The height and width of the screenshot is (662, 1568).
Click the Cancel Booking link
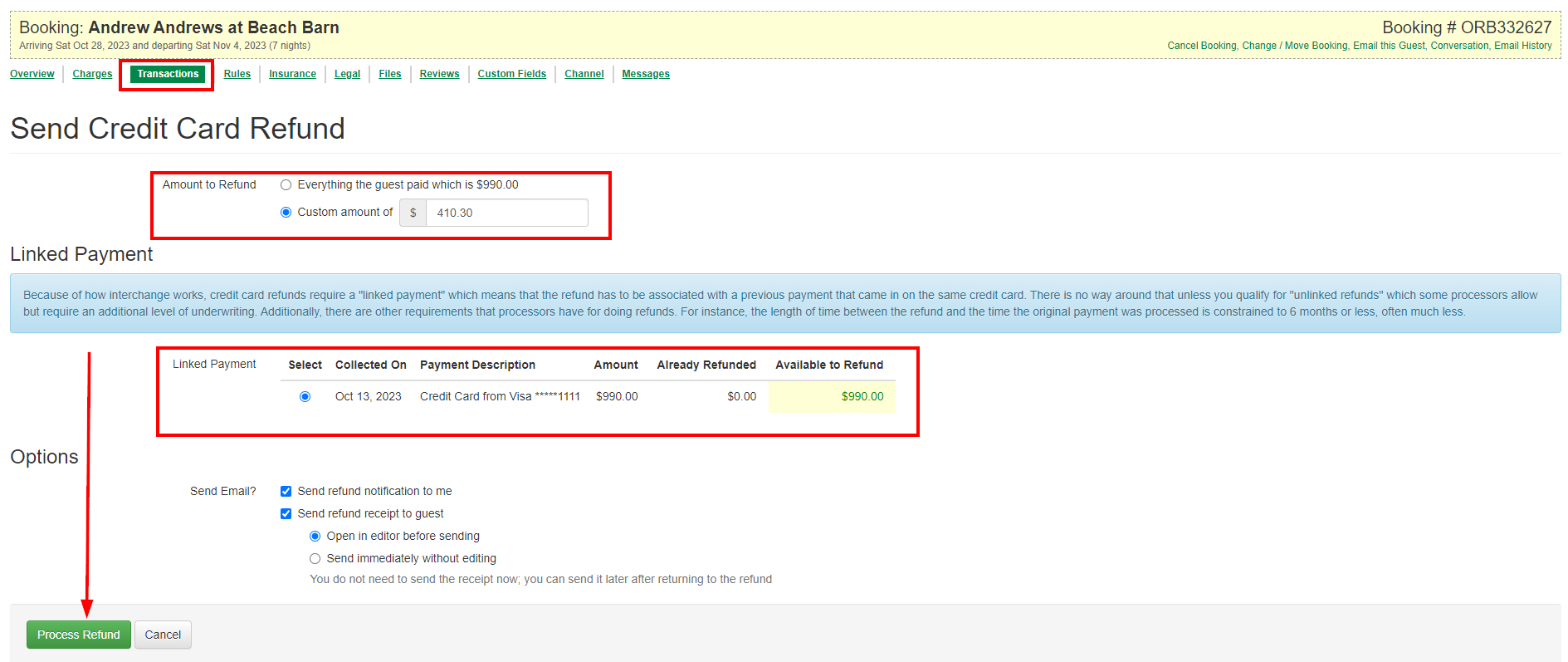click(1201, 46)
